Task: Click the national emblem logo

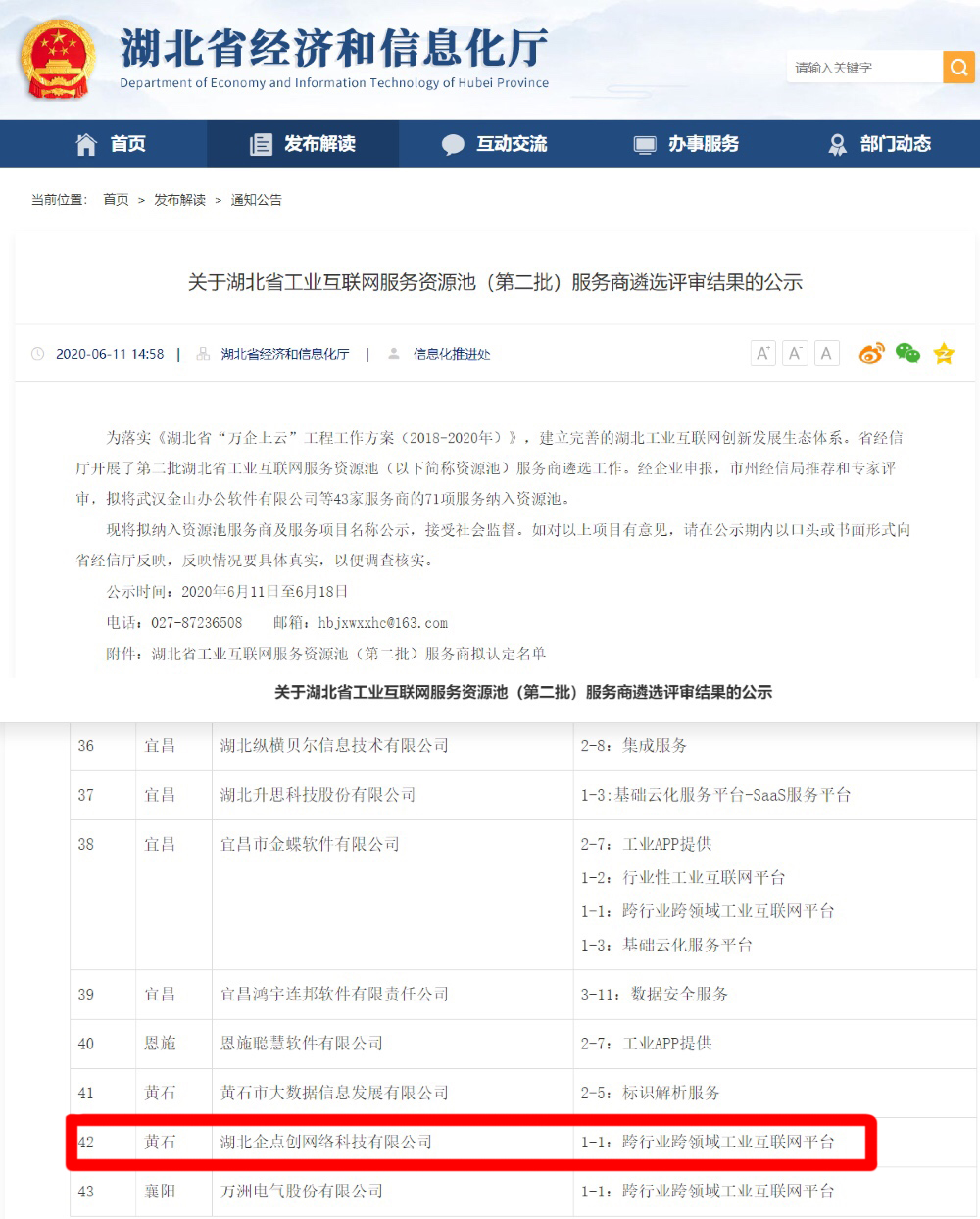Action: (58, 58)
